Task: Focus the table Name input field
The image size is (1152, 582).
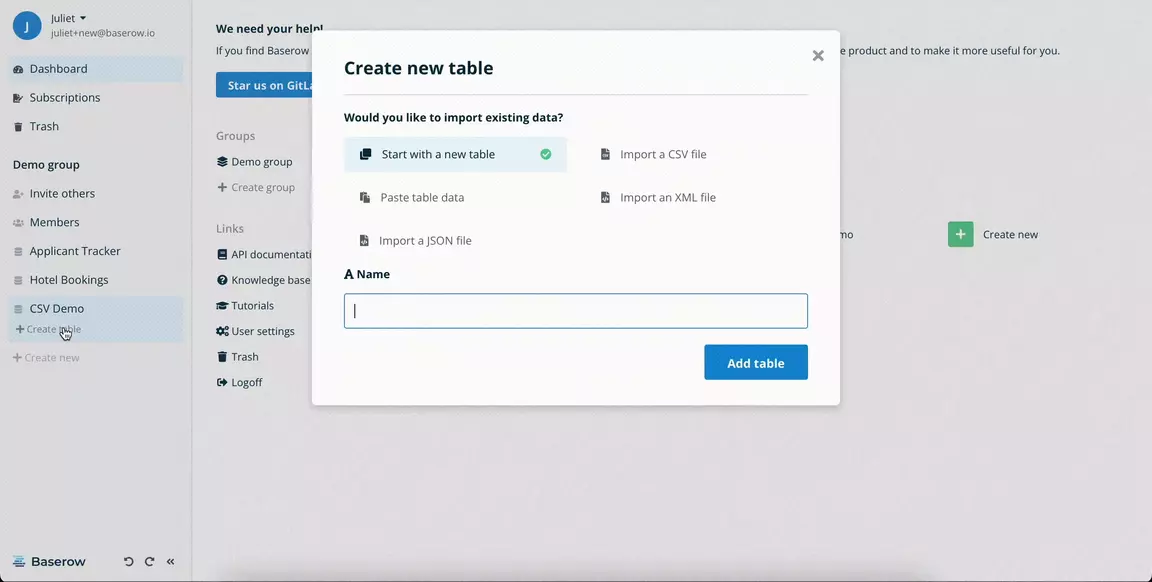Action: coord(576,311)
